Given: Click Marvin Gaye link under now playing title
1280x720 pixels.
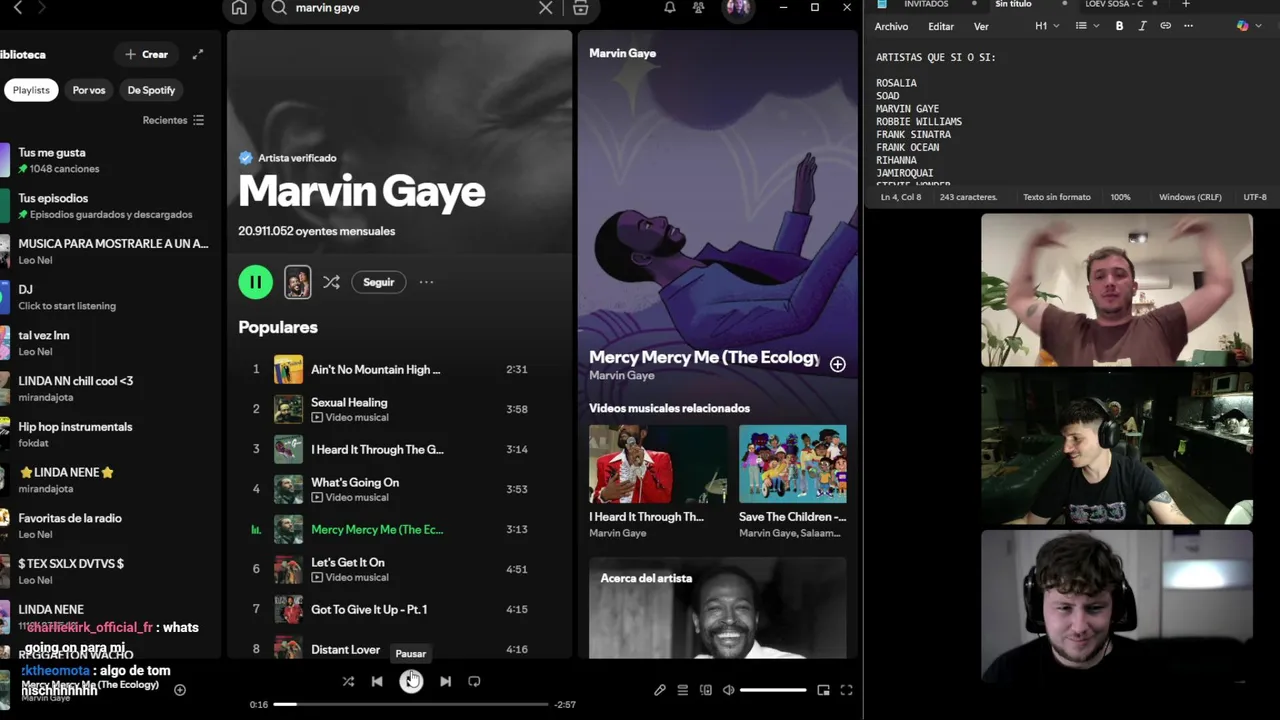Looking at the screenshot, I should click(x=621, y=375).
